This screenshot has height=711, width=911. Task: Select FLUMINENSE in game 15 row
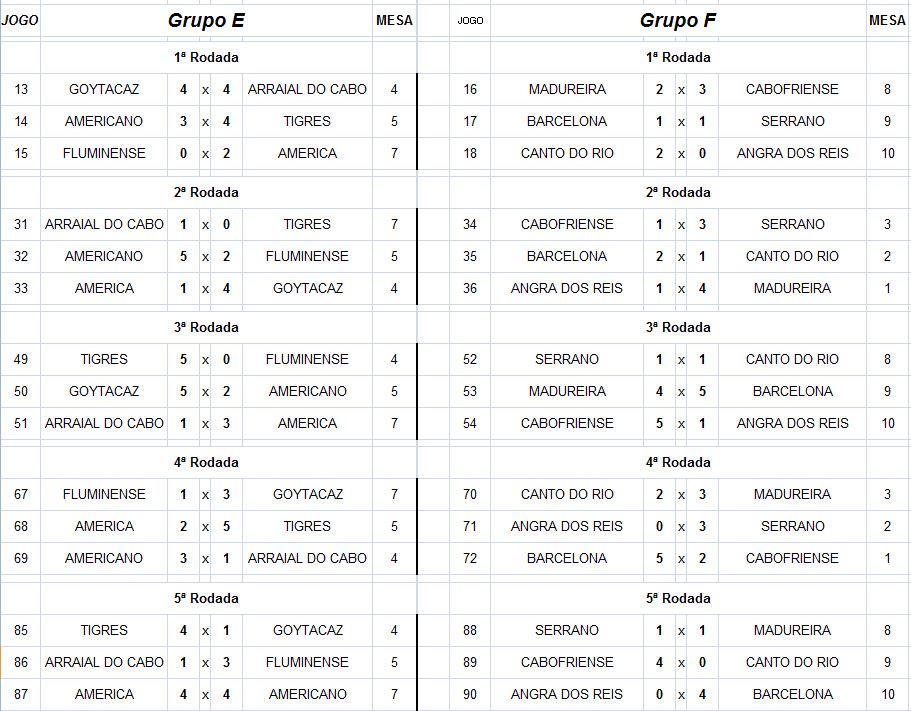coord(104,153)
